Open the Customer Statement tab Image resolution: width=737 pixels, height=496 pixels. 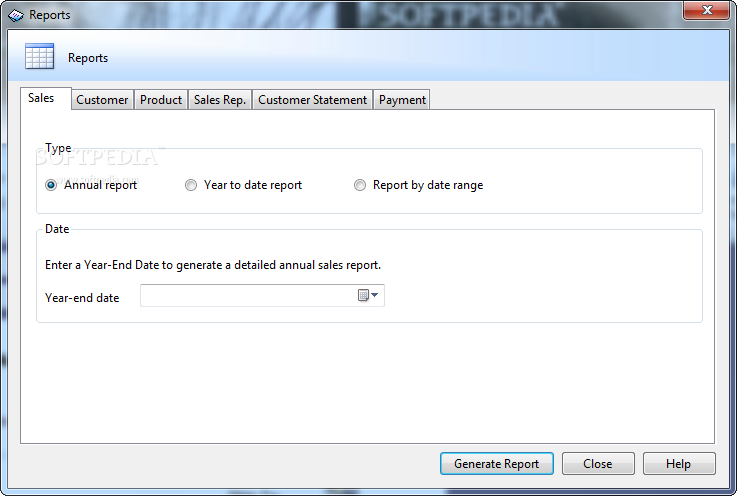(313, 100)
